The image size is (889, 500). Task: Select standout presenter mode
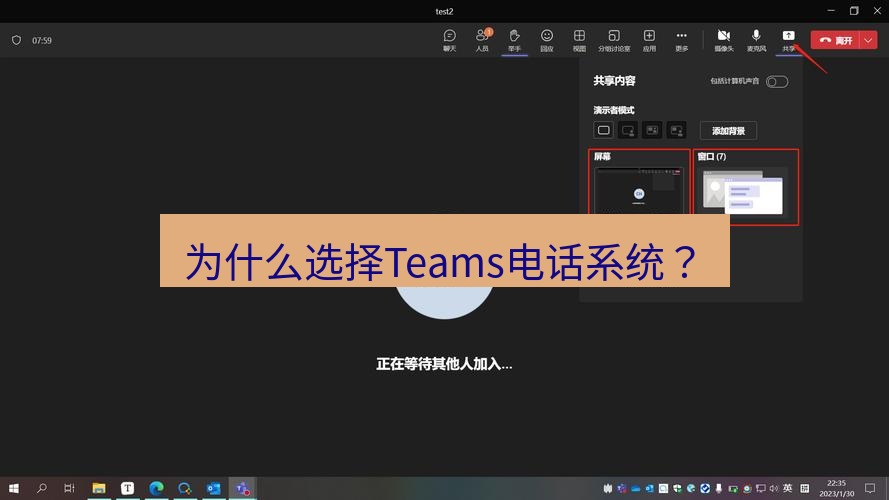tap(628, 130)
